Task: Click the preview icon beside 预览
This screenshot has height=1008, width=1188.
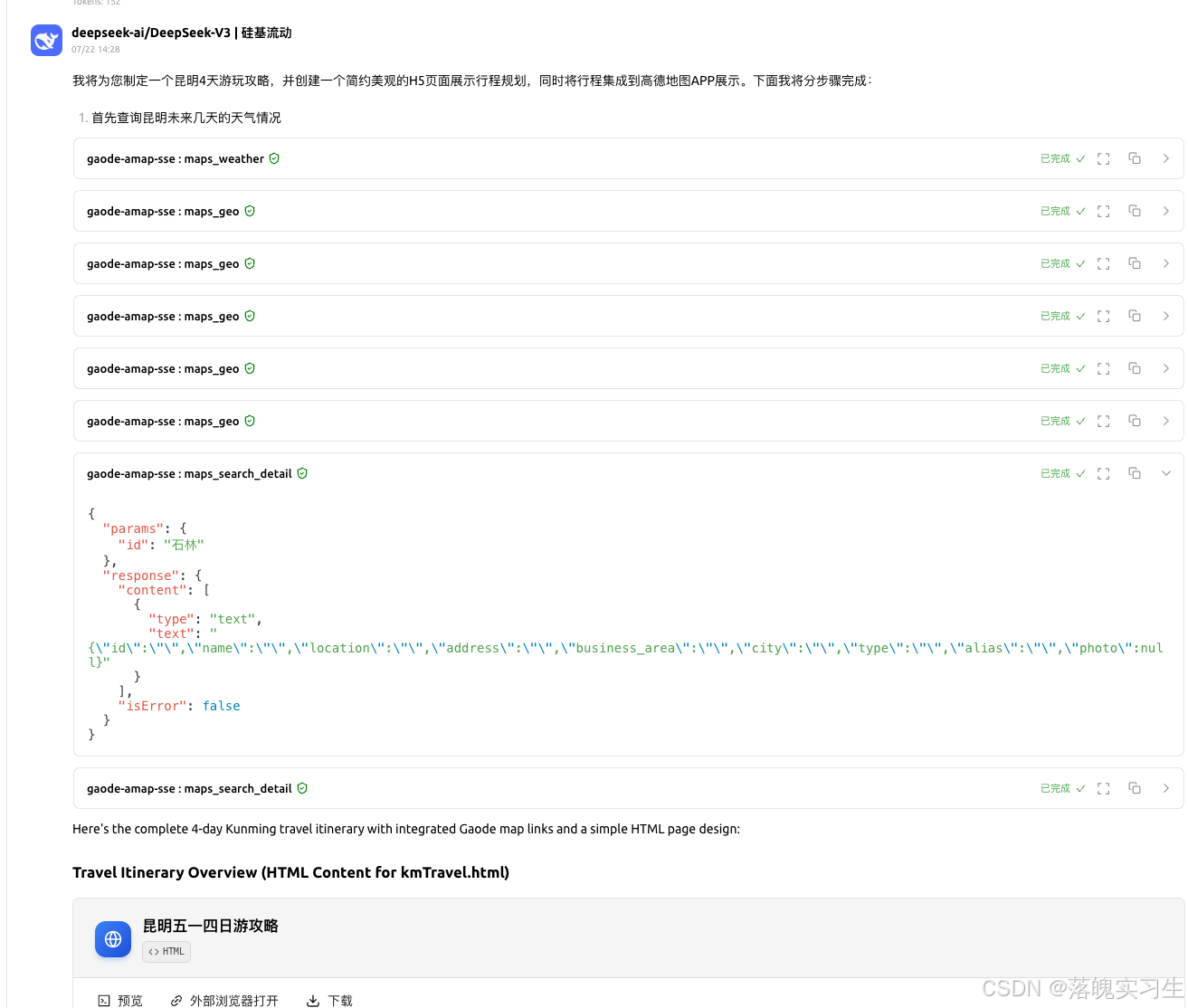Action: [102, 1001]
